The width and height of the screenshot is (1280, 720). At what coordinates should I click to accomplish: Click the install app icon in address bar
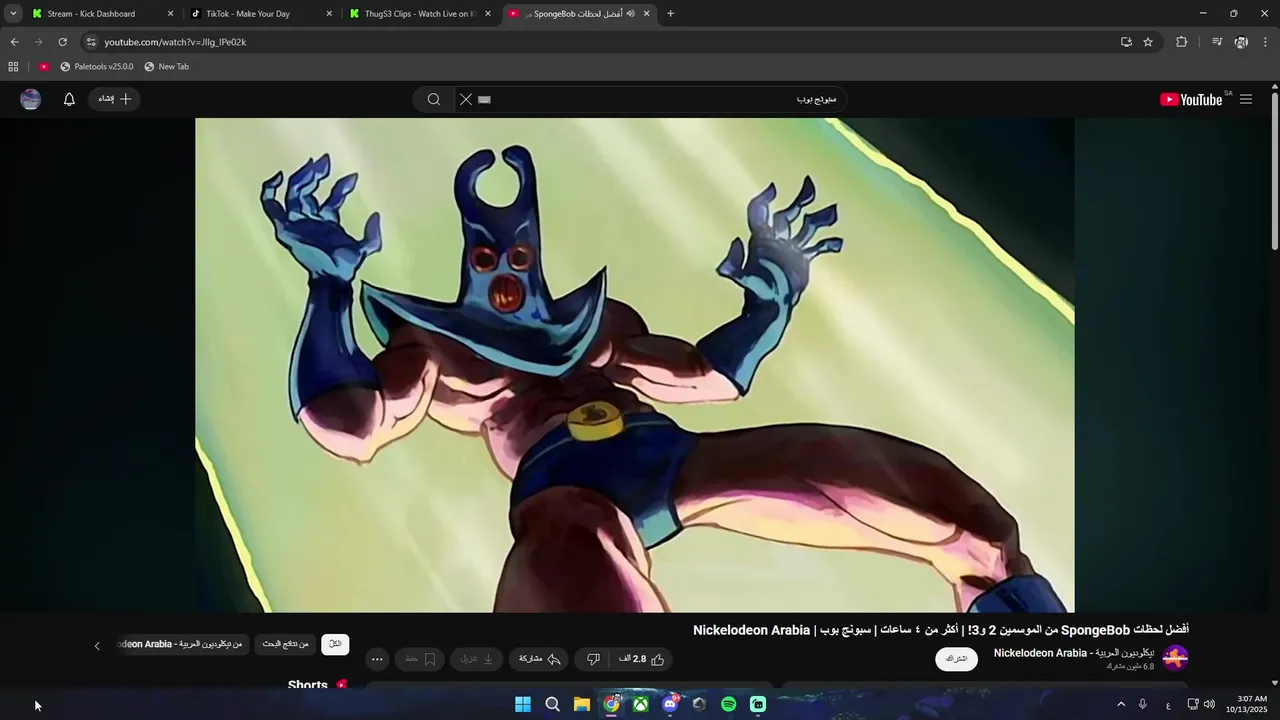pyautogui.click(x=1126, y=42)
